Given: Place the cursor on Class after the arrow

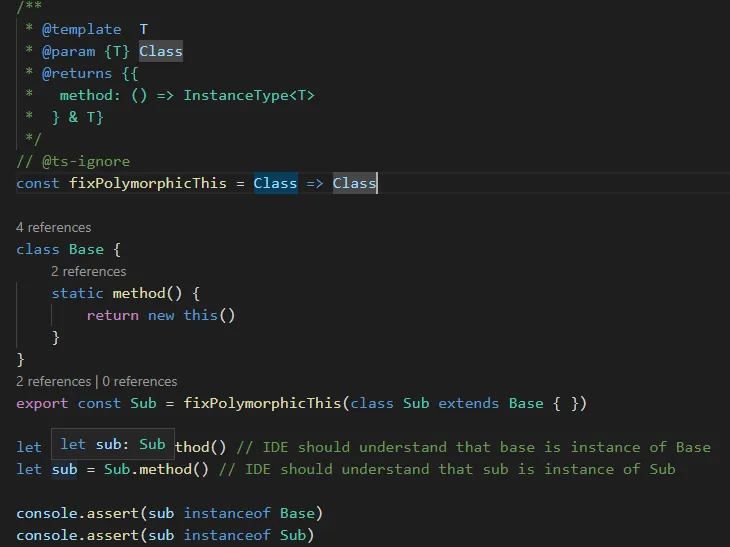Looking at the screenshot, I should [354, 183].
